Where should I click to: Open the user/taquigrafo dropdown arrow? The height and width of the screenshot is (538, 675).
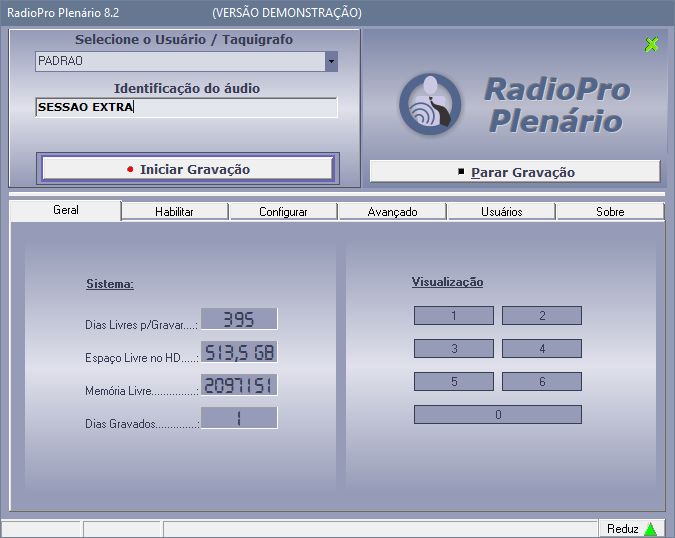[331, 61]
